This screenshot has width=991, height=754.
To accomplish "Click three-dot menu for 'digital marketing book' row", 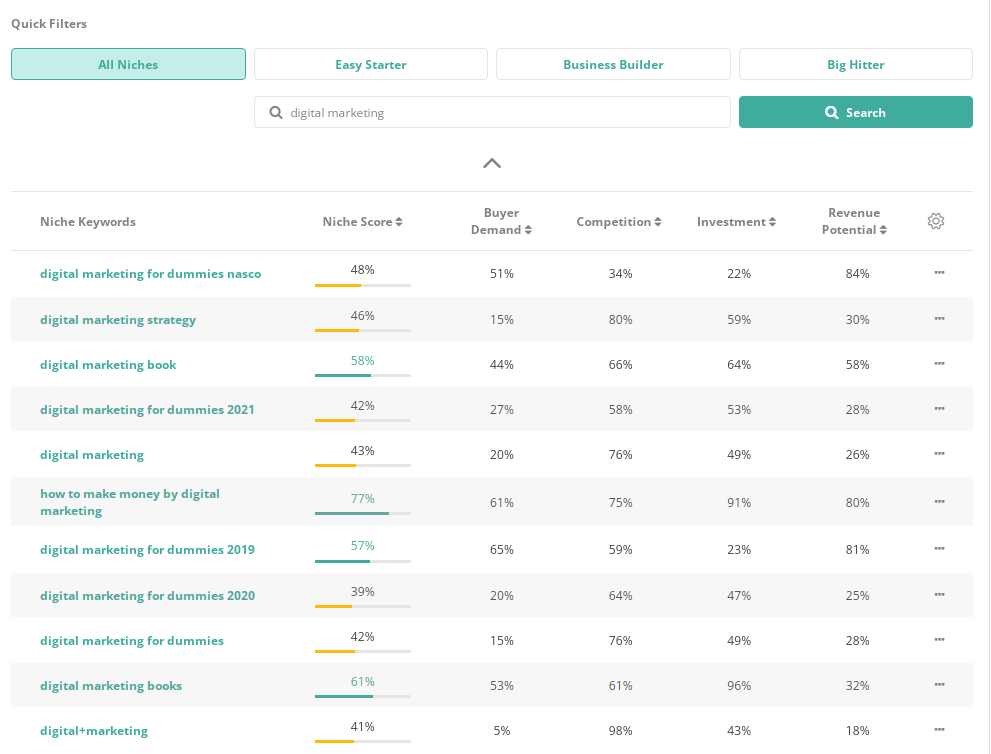I will [x=939, y=364].
